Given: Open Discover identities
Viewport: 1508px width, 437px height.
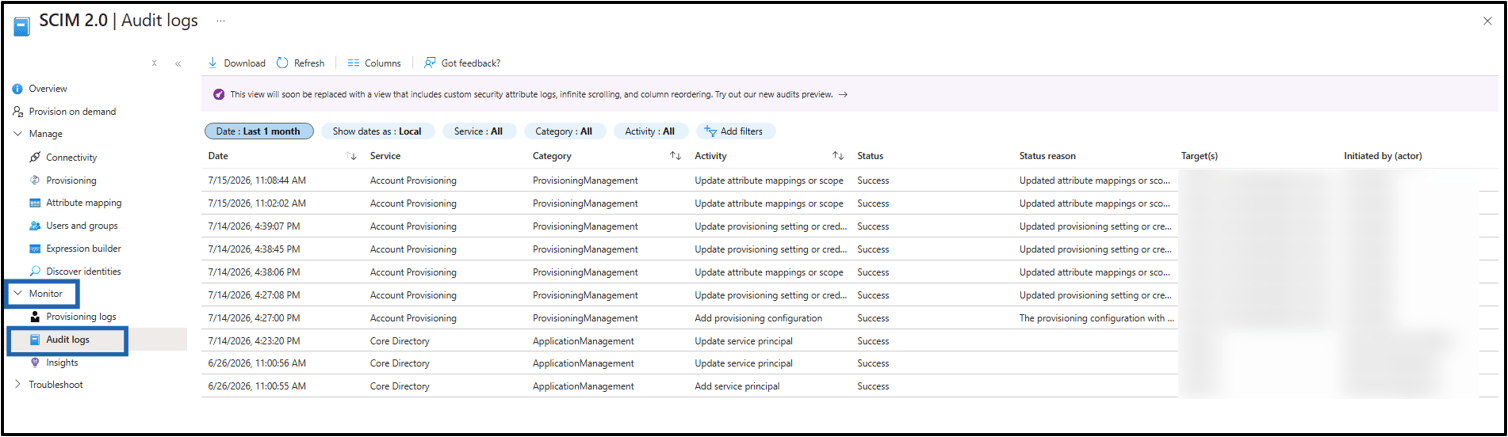Looking at the screenshot, I should [x=83, y=271].
